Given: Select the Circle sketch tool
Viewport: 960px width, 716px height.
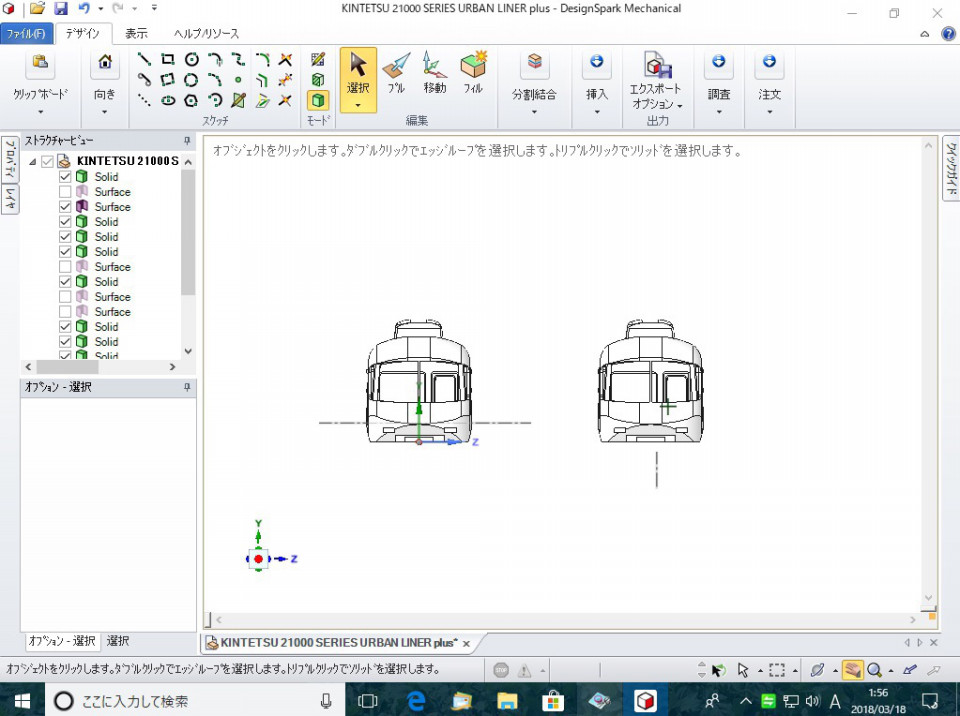Looking at the screenshot, I should tap(192, 59).
